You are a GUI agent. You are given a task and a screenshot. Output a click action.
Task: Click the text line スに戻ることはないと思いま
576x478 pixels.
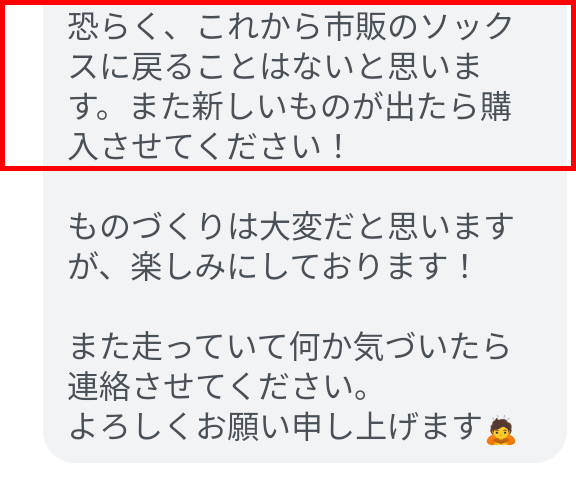275,67
